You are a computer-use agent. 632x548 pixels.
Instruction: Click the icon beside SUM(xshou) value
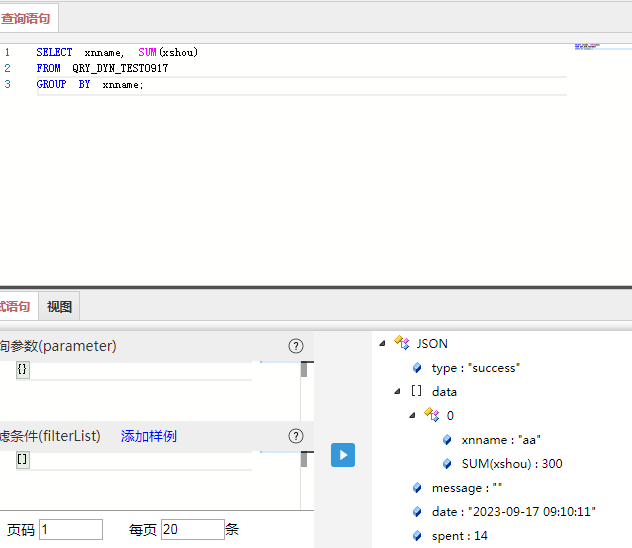pyautogui.click(x=447, y=463)
